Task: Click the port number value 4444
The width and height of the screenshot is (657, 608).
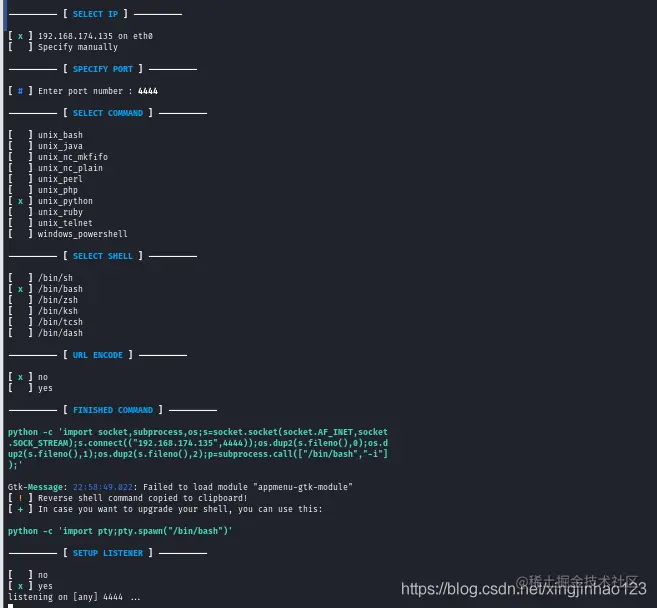Action: click(148, 91)
